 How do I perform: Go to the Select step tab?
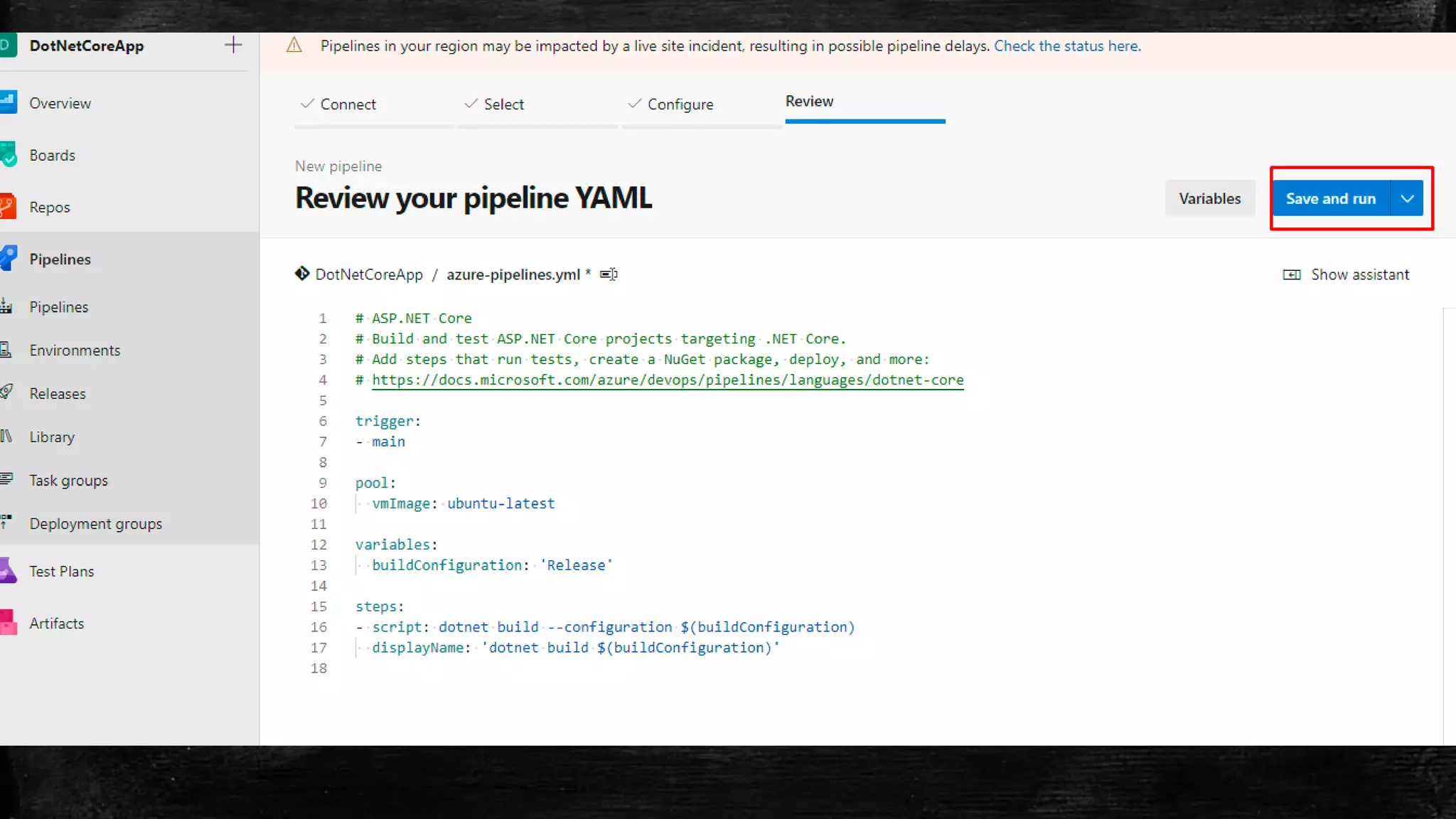pyautogui.click(x=504, y=105)
